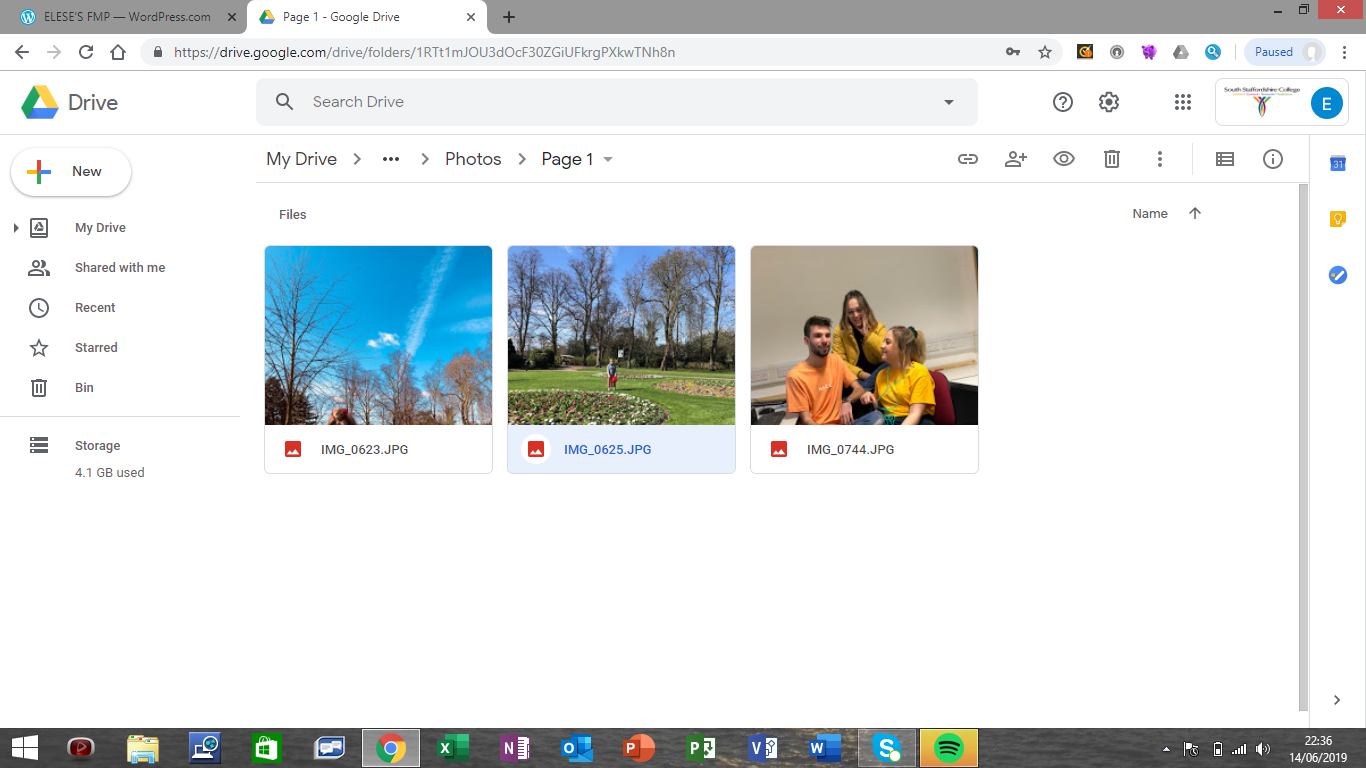Viewport: 1366px width, 768px height.
Task: Select the IMG_0744.JPG thumbnail
Action: (864, 335)
